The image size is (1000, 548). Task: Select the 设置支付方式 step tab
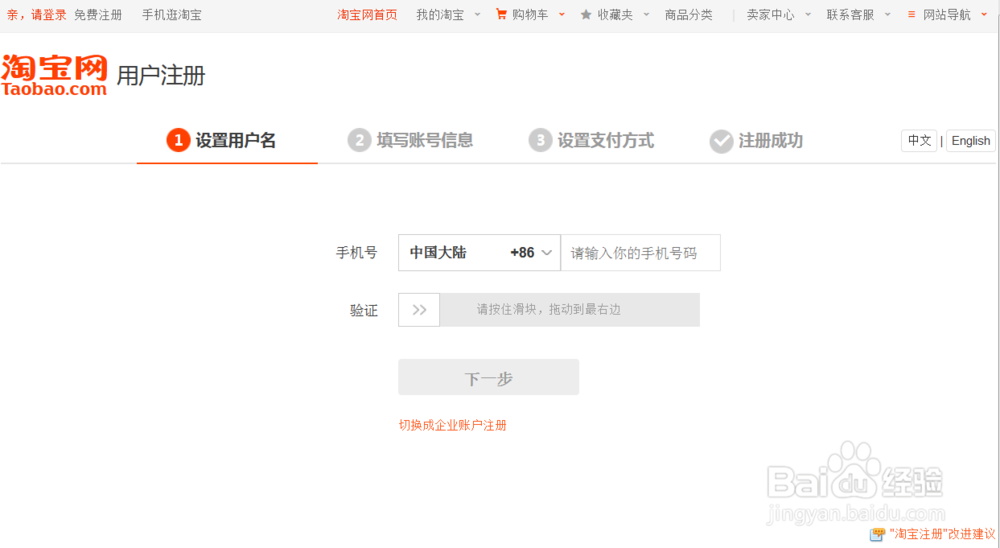pos(591,141)
